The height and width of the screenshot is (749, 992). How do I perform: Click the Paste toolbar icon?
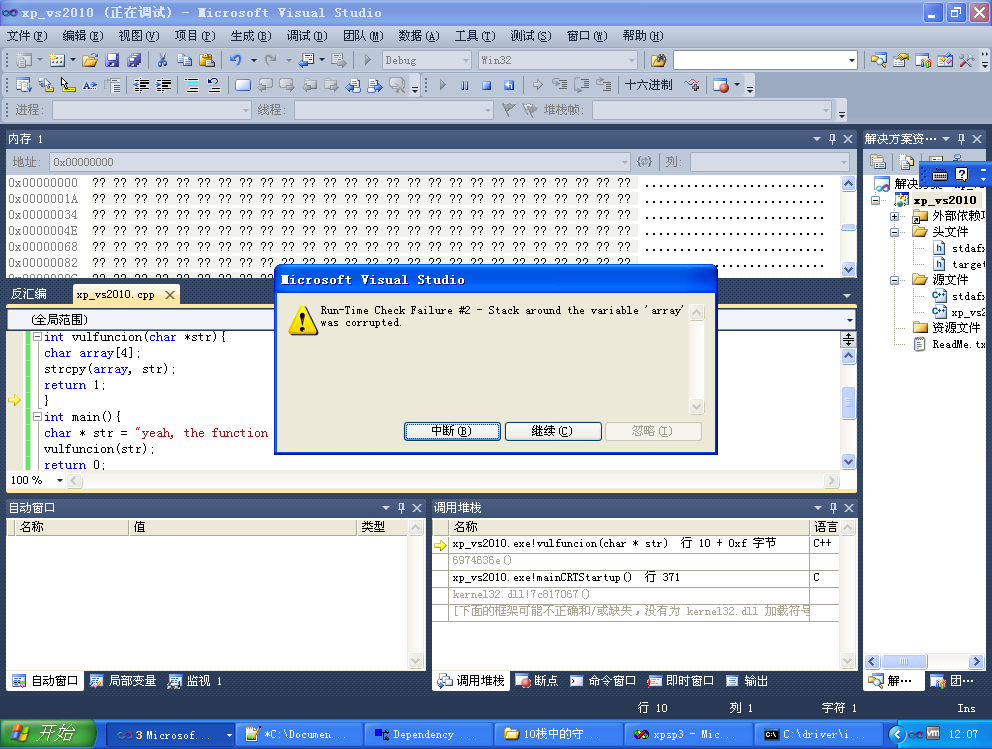coord(206,60)
